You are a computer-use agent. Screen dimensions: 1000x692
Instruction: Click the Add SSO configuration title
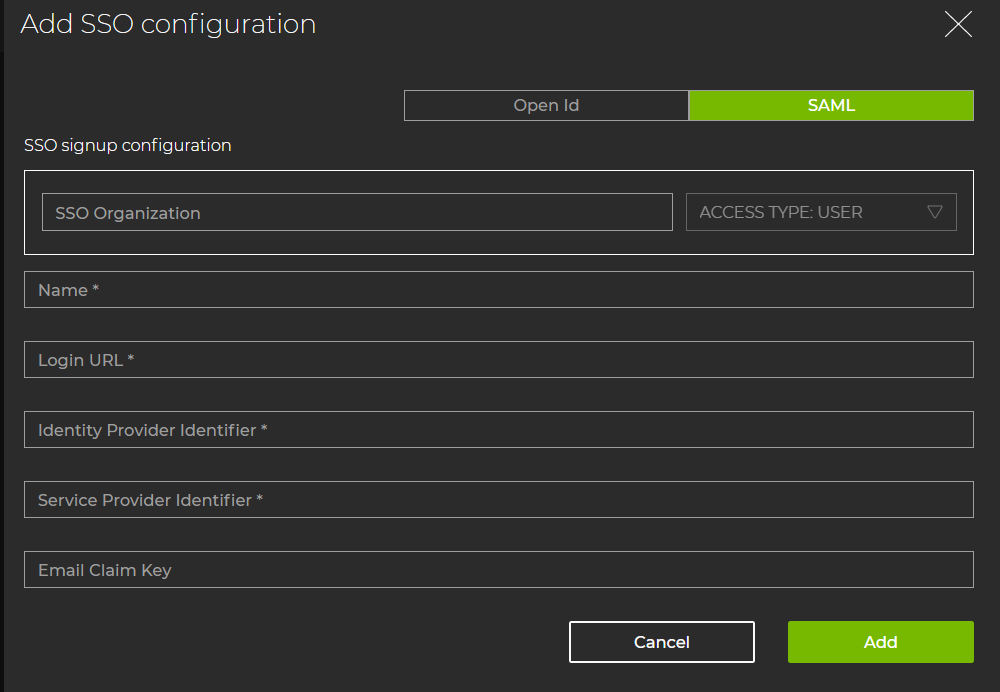pyautogui.click(x=166, y=24)
